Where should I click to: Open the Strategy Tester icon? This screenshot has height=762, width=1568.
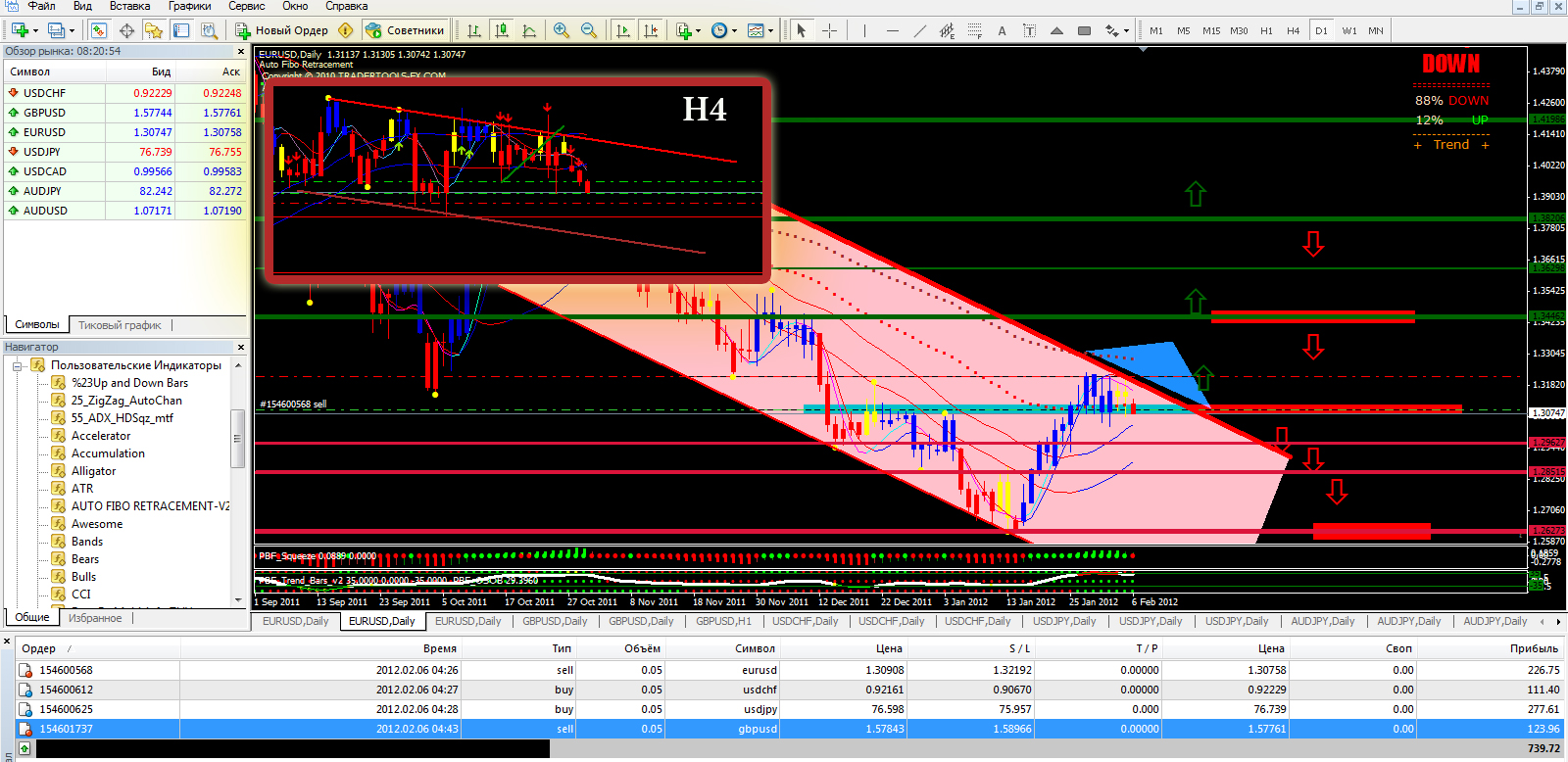tap(209, 30)
